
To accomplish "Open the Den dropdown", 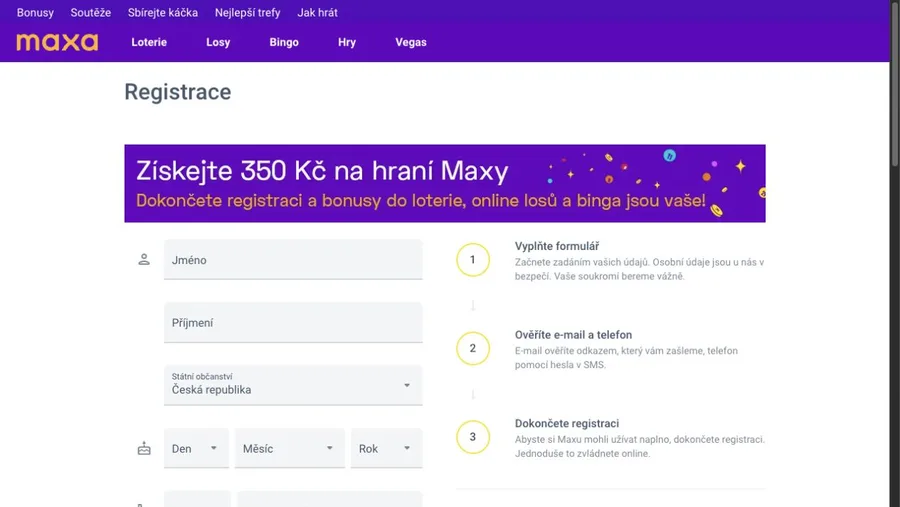I will (x=196, y=448).
